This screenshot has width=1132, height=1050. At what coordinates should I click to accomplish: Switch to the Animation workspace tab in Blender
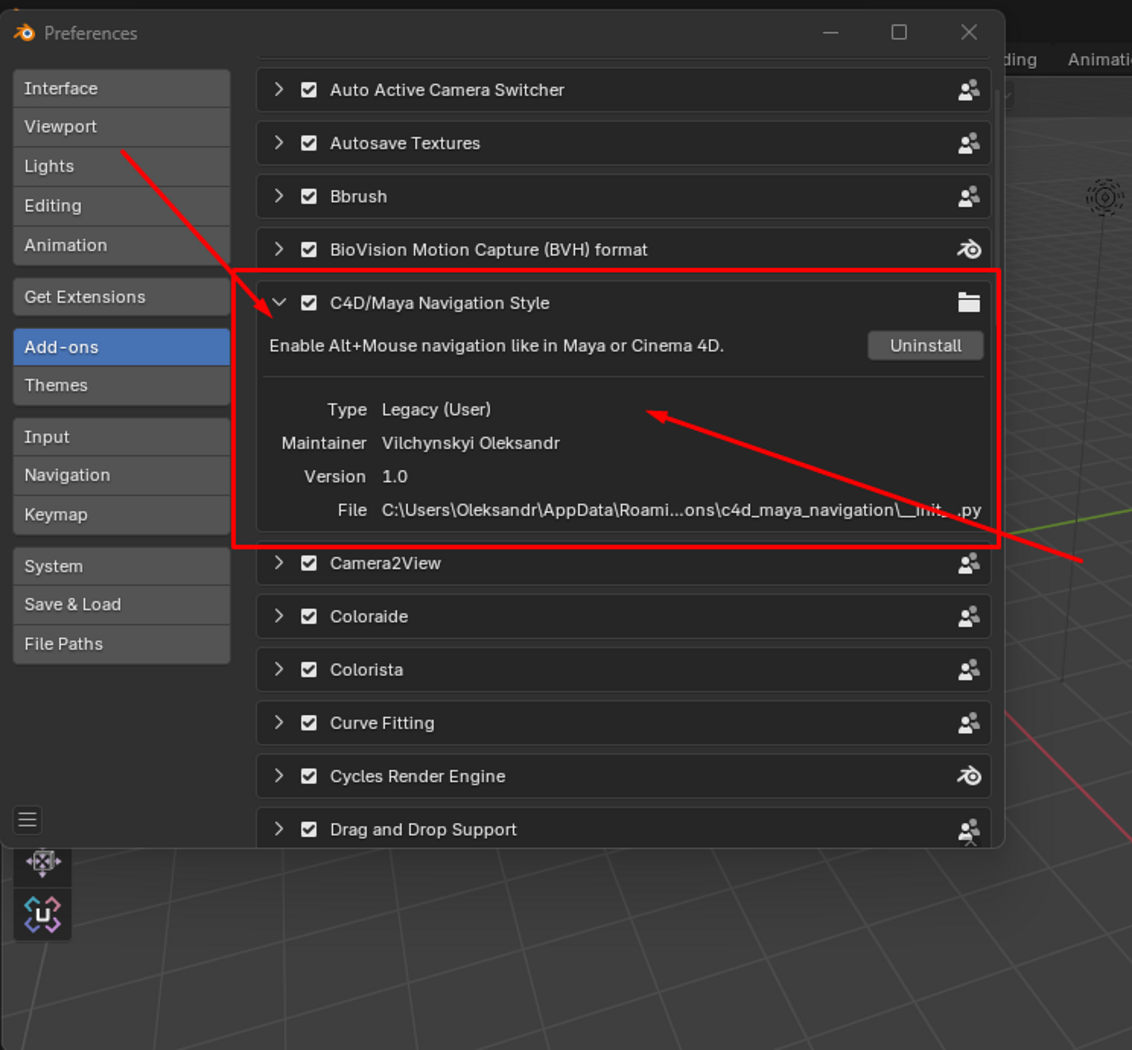(1100, 60)
